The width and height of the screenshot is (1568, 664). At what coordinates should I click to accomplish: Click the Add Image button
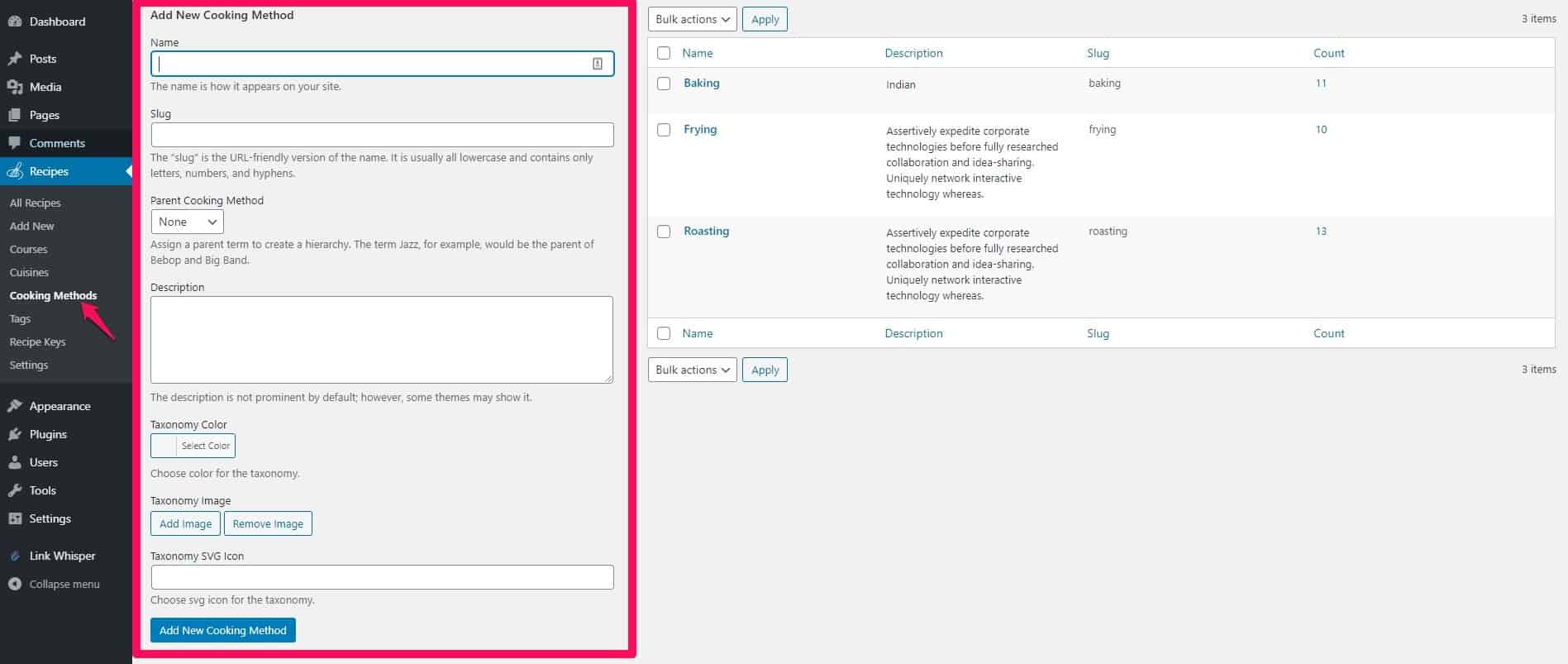pos(186,523)
